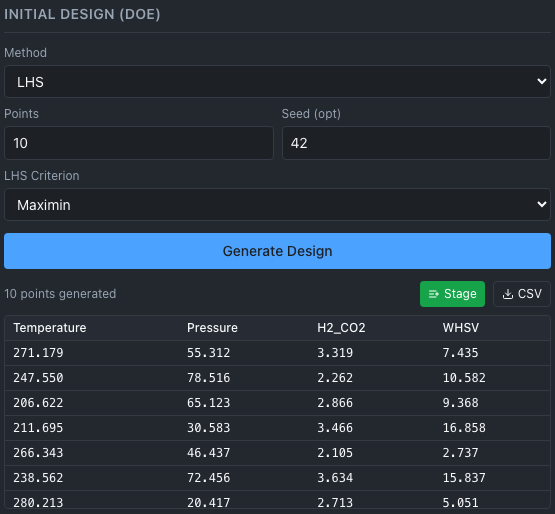The height and width of the screenshot is (514, 555).
Task: Open the LHS Criterion dropdown showing Maximin
Action: pos(277,205)
